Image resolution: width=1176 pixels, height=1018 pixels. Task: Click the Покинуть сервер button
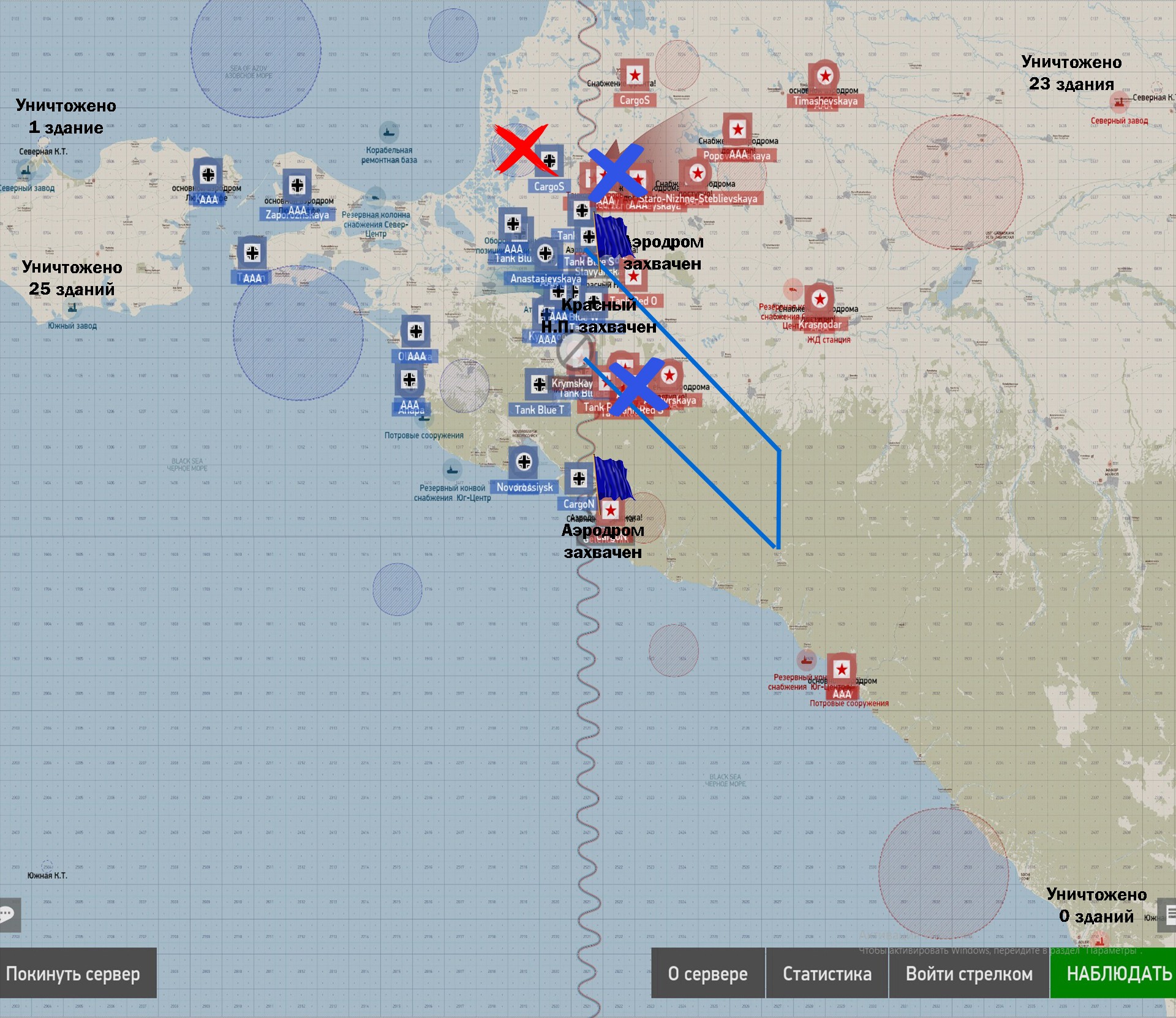click(78, 973)
